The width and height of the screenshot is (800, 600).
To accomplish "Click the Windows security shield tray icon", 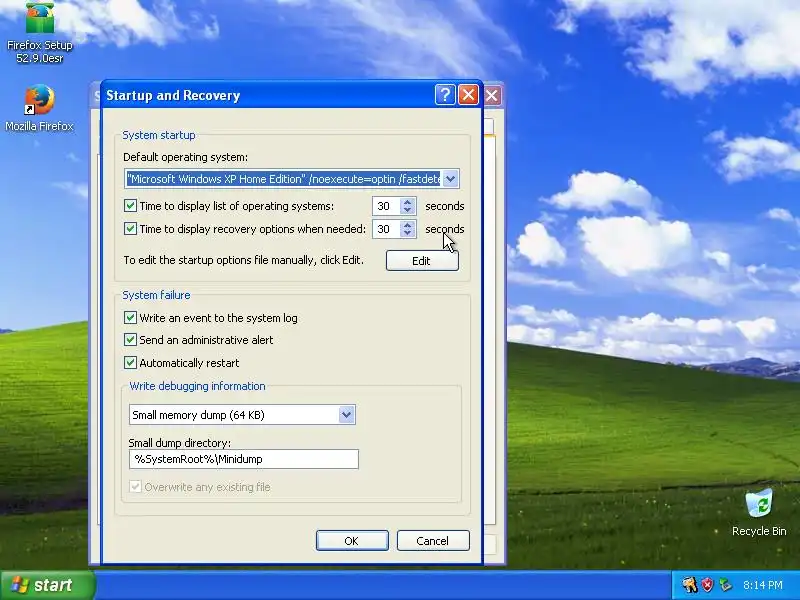I will [x=707, y=585].
